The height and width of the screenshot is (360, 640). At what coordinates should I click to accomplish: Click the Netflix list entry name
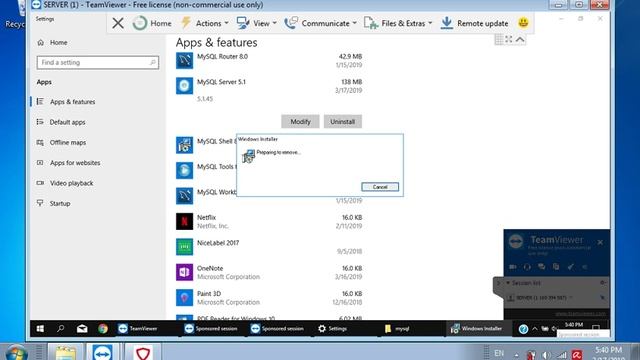[207, 218]
